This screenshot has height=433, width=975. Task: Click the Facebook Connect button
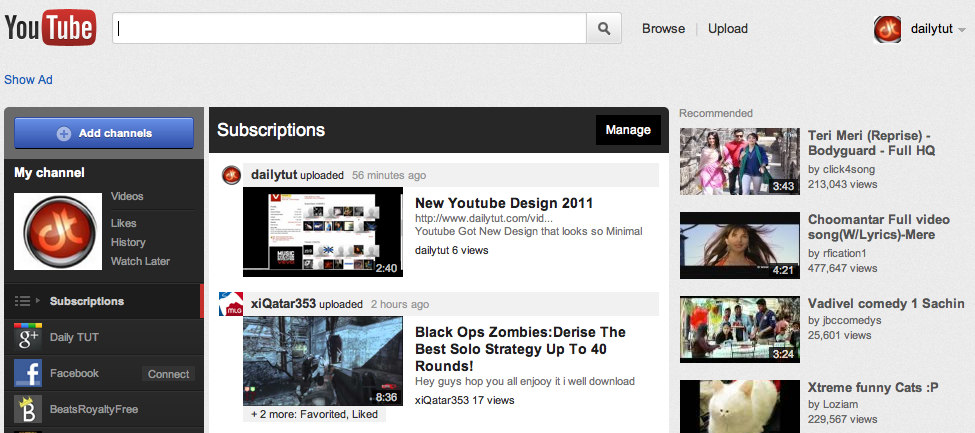coord(168,374)
